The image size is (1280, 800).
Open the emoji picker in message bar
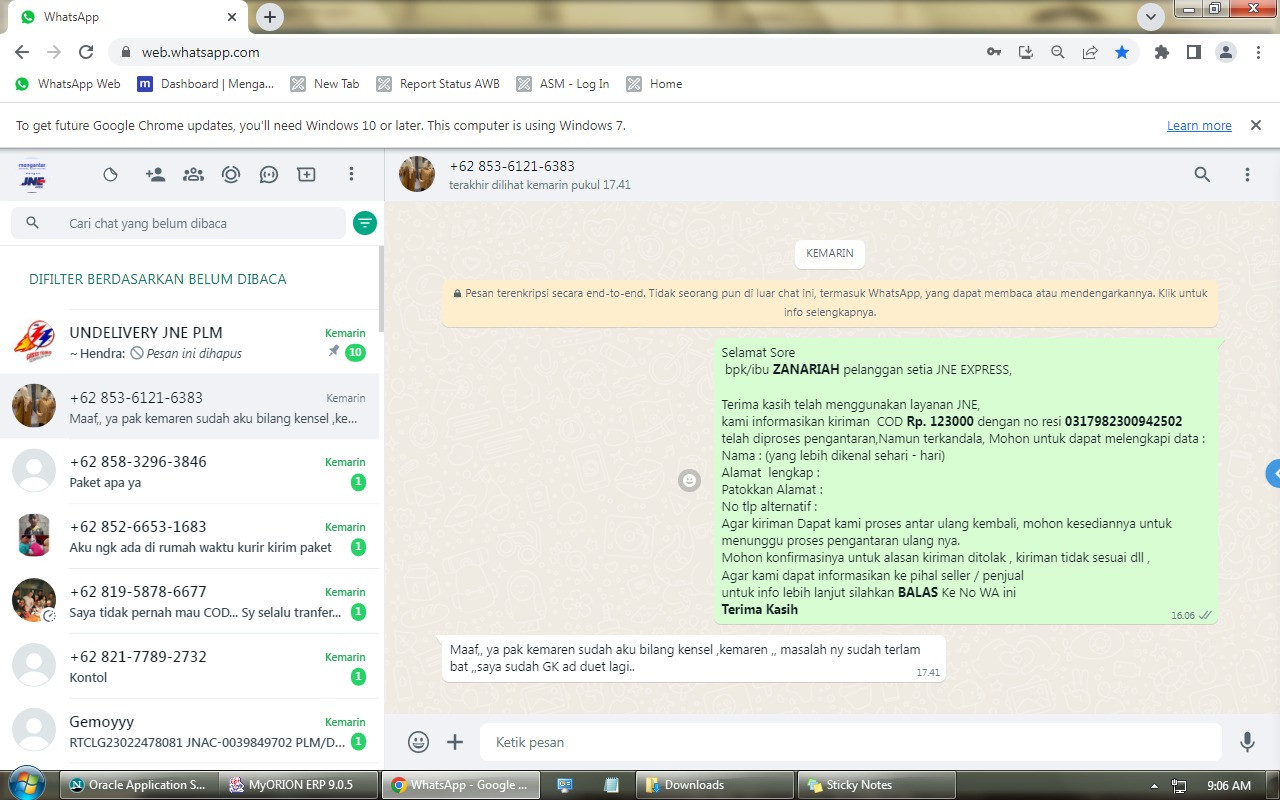tap(419, 742)
